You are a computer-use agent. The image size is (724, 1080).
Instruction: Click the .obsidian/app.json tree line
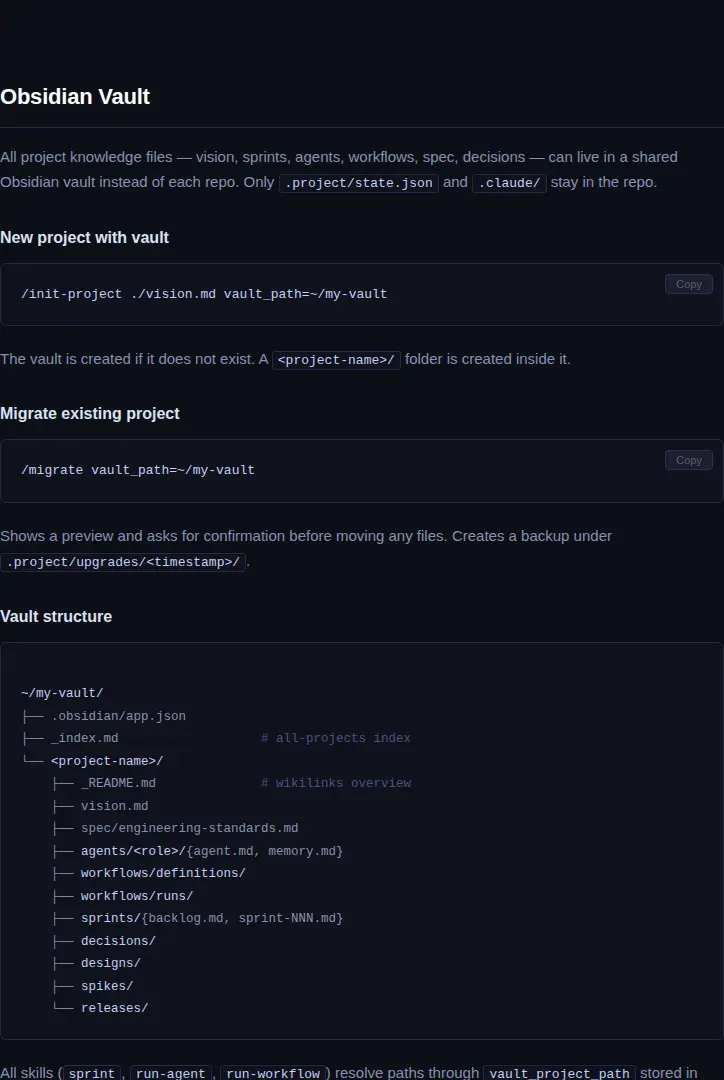pos(118,716)
